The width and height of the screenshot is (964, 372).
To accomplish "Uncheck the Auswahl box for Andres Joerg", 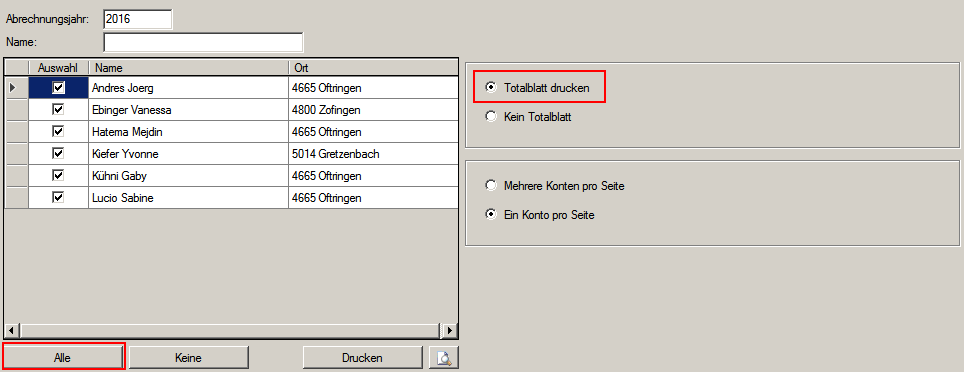I will click(59, 88).
